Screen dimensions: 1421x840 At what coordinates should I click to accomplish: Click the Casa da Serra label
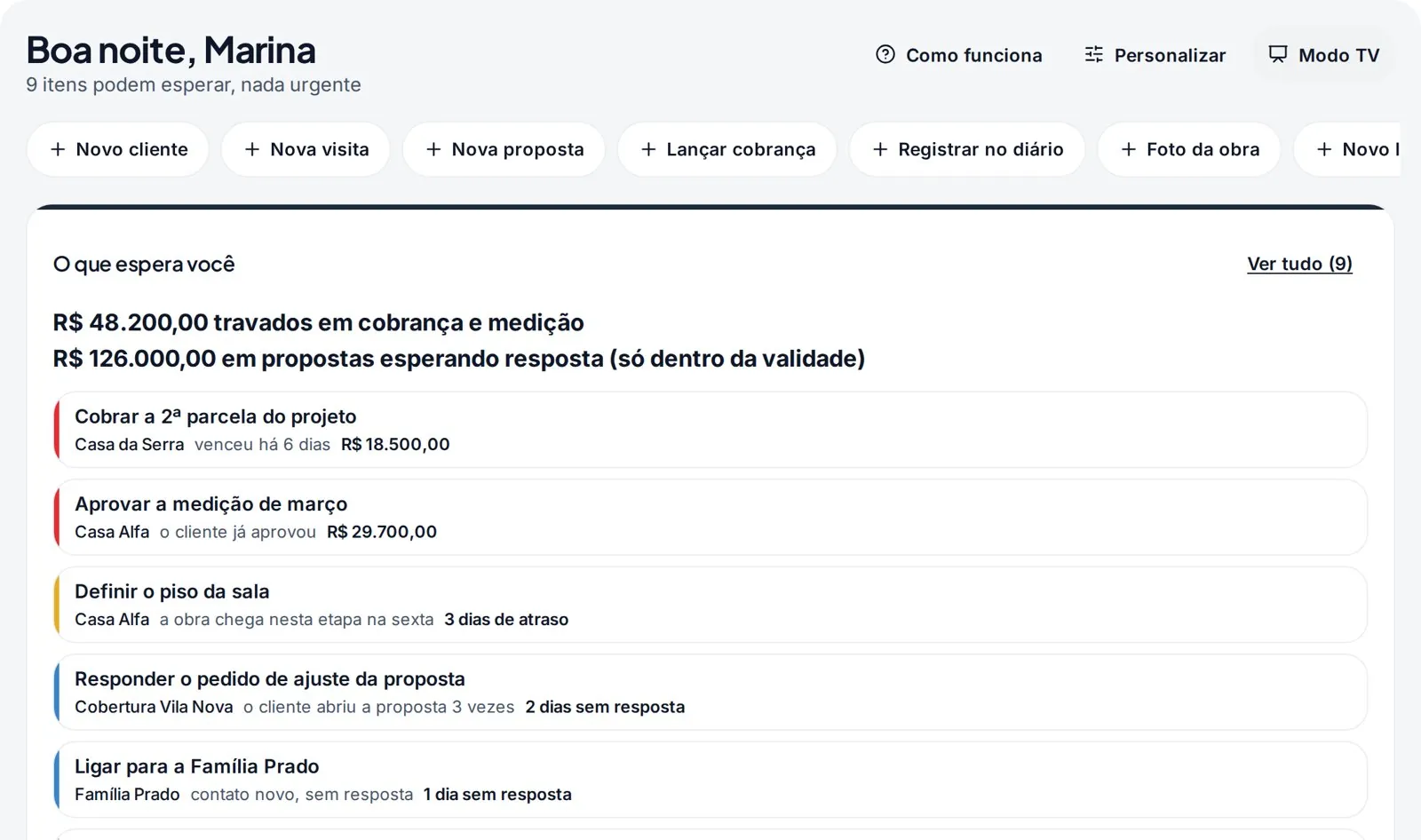tap(130, 444)
